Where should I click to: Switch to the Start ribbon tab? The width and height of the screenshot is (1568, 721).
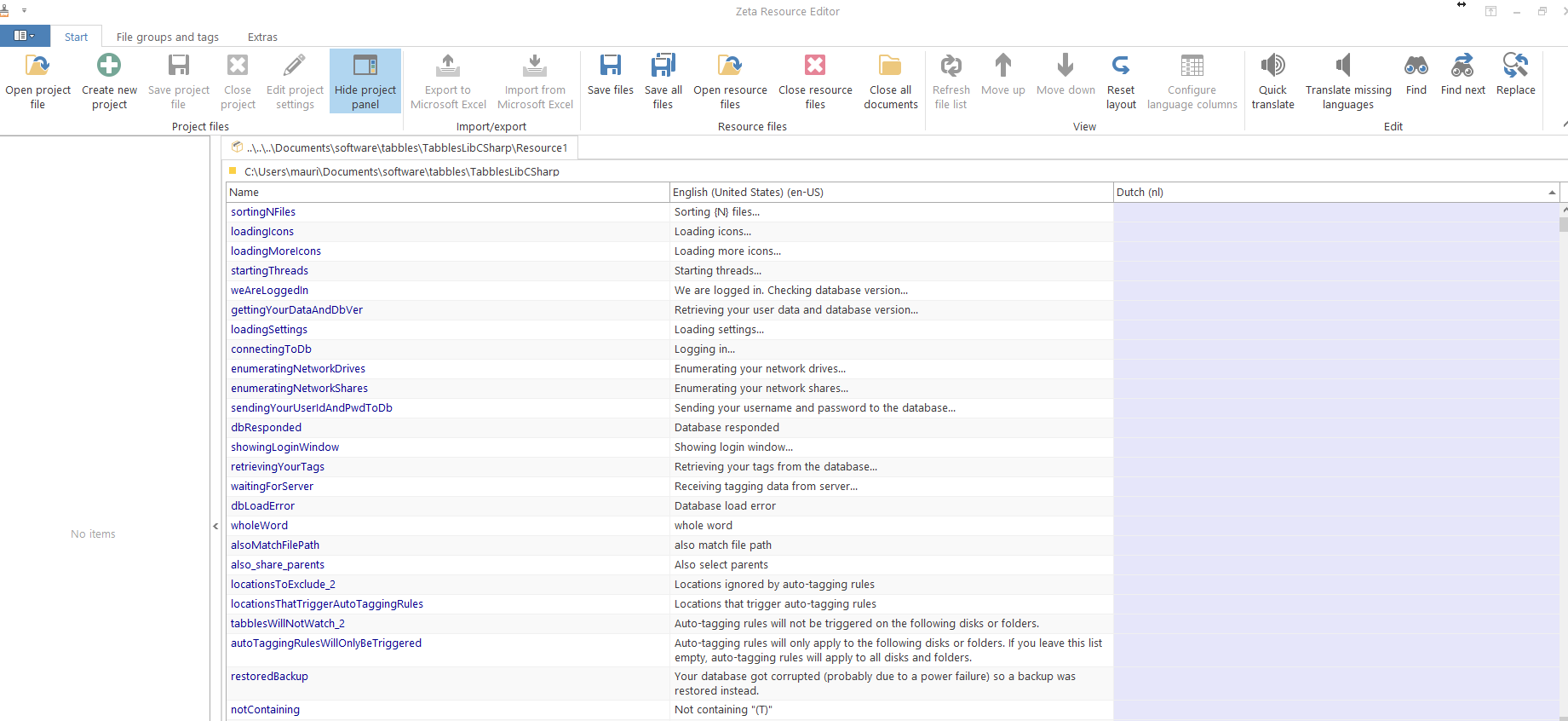point(76,37)
